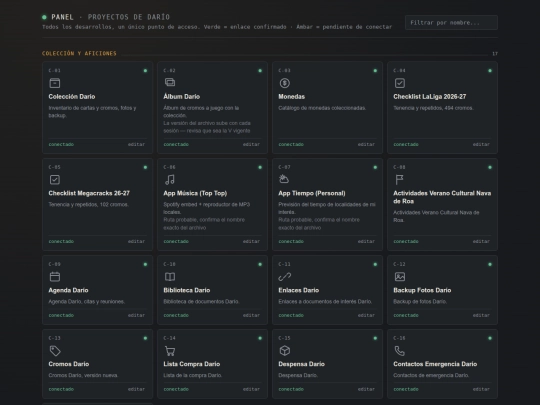Screen dimensions: 540x405
Task: Open the Biblioteca Darío title
Action: 187,290
